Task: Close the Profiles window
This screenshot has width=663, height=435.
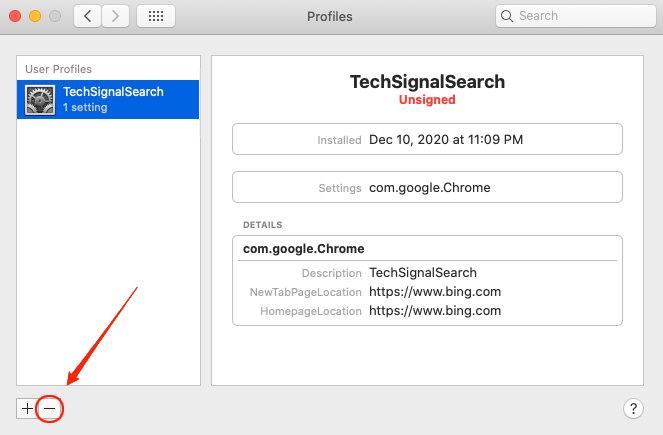Action: point(15,16)
